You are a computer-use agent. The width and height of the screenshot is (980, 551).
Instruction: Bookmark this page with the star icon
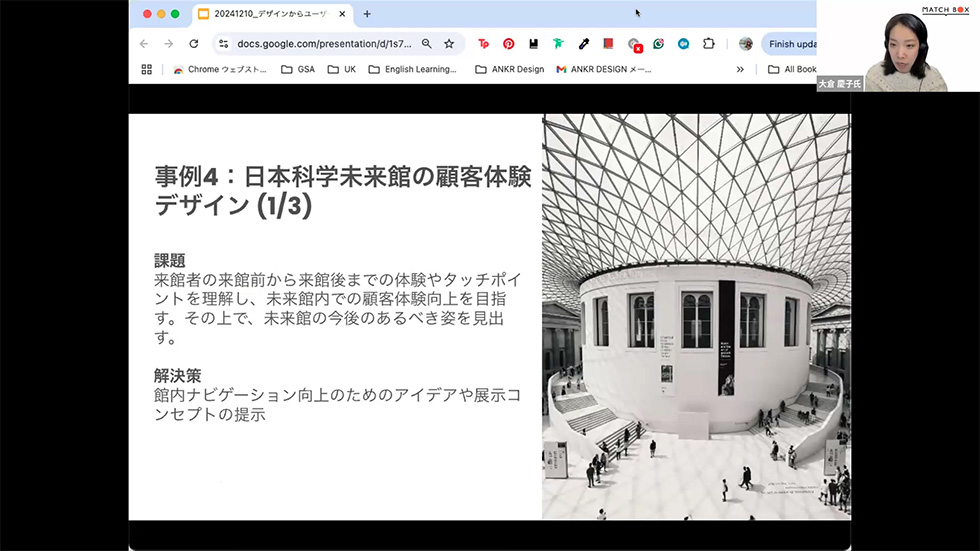click(x=449, y=44)
